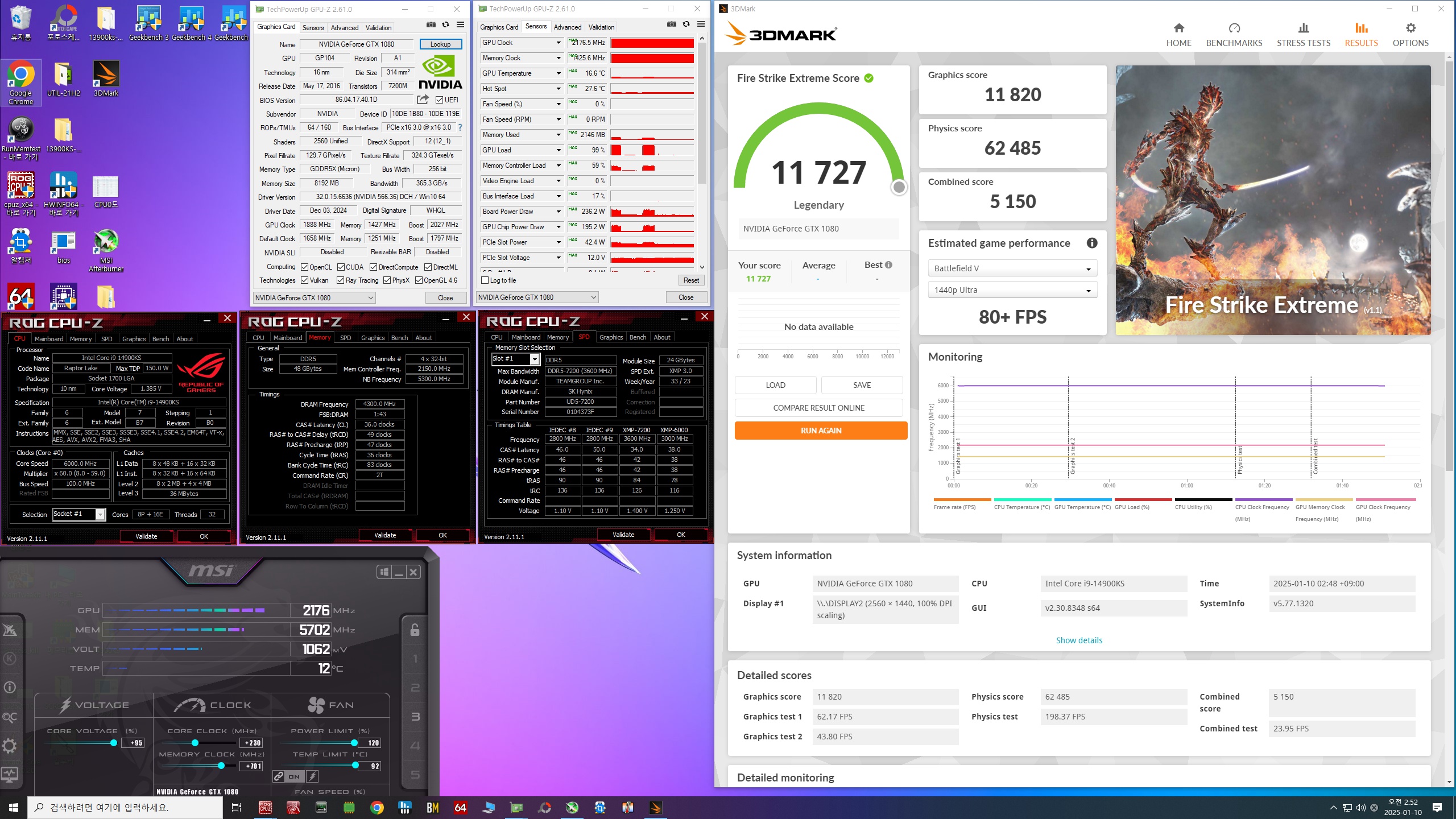Open the GPU Clock sensor dropdown arrow

(x=558, y=43)
